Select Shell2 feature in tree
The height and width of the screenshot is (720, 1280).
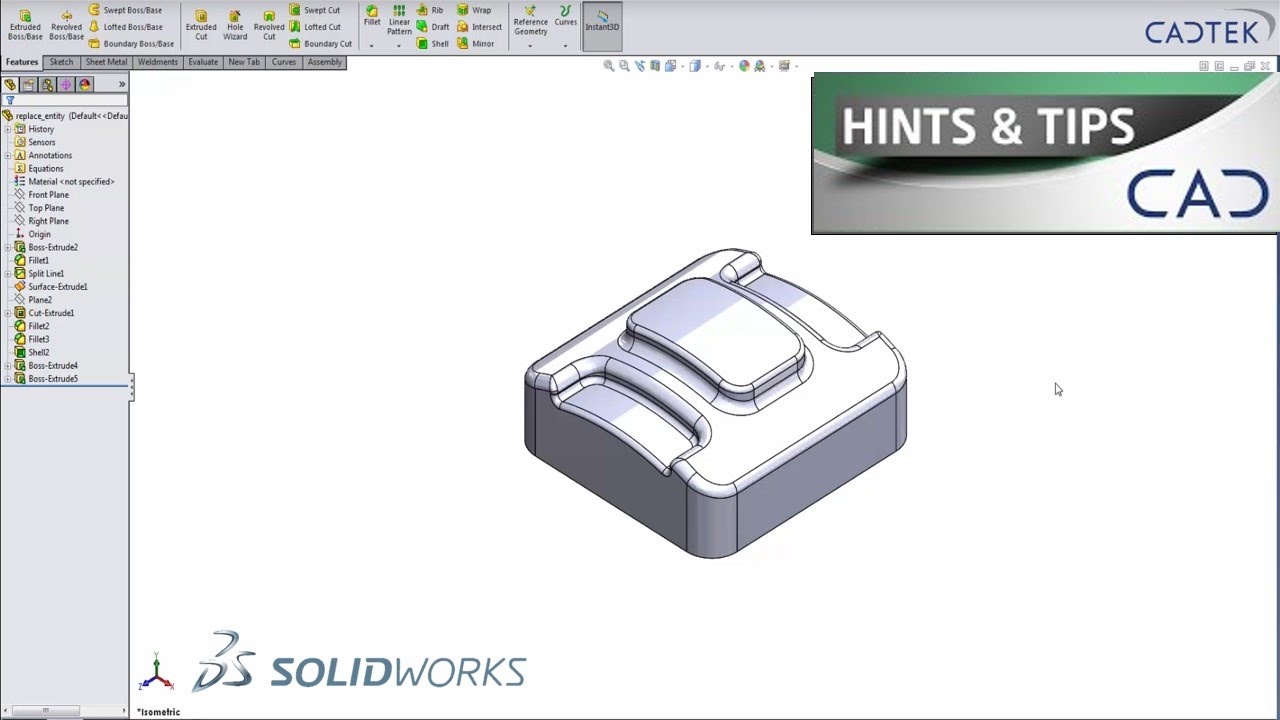32,353
